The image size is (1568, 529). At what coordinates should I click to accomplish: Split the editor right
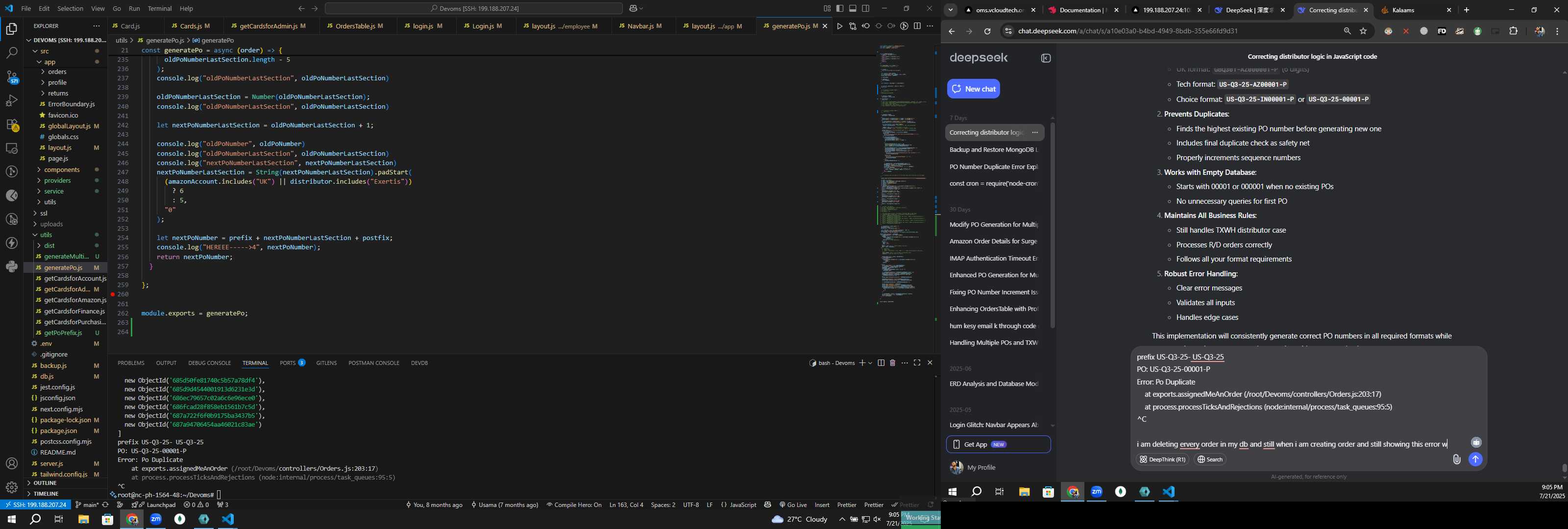point(917,26)
